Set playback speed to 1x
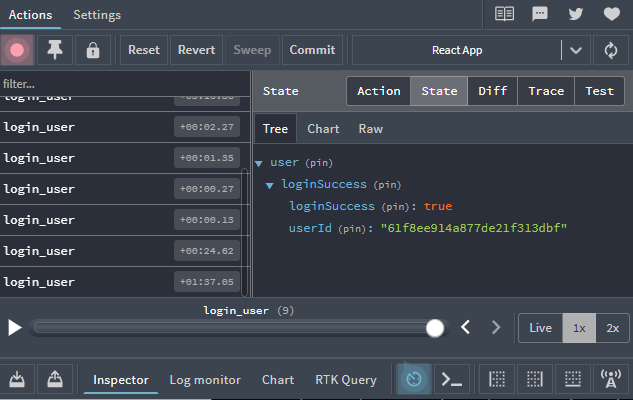The height and width of the screenshot is (400, 633). click(x=579, y=328)
